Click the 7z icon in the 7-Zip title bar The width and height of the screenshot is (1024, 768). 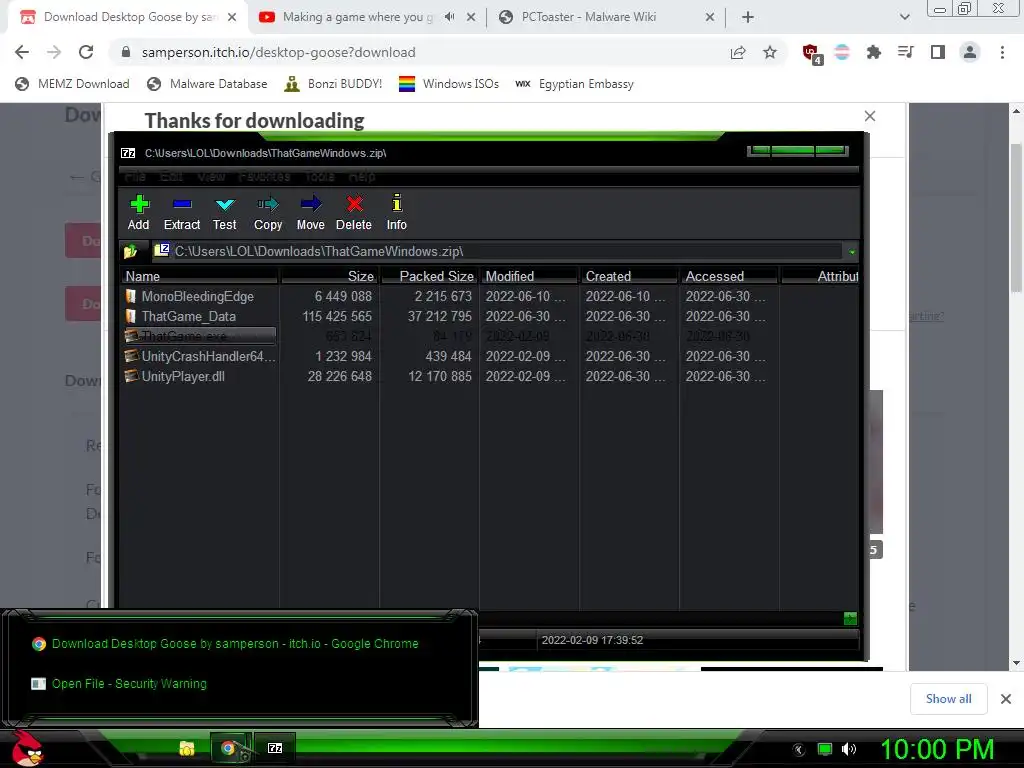[x=128, y=153]
